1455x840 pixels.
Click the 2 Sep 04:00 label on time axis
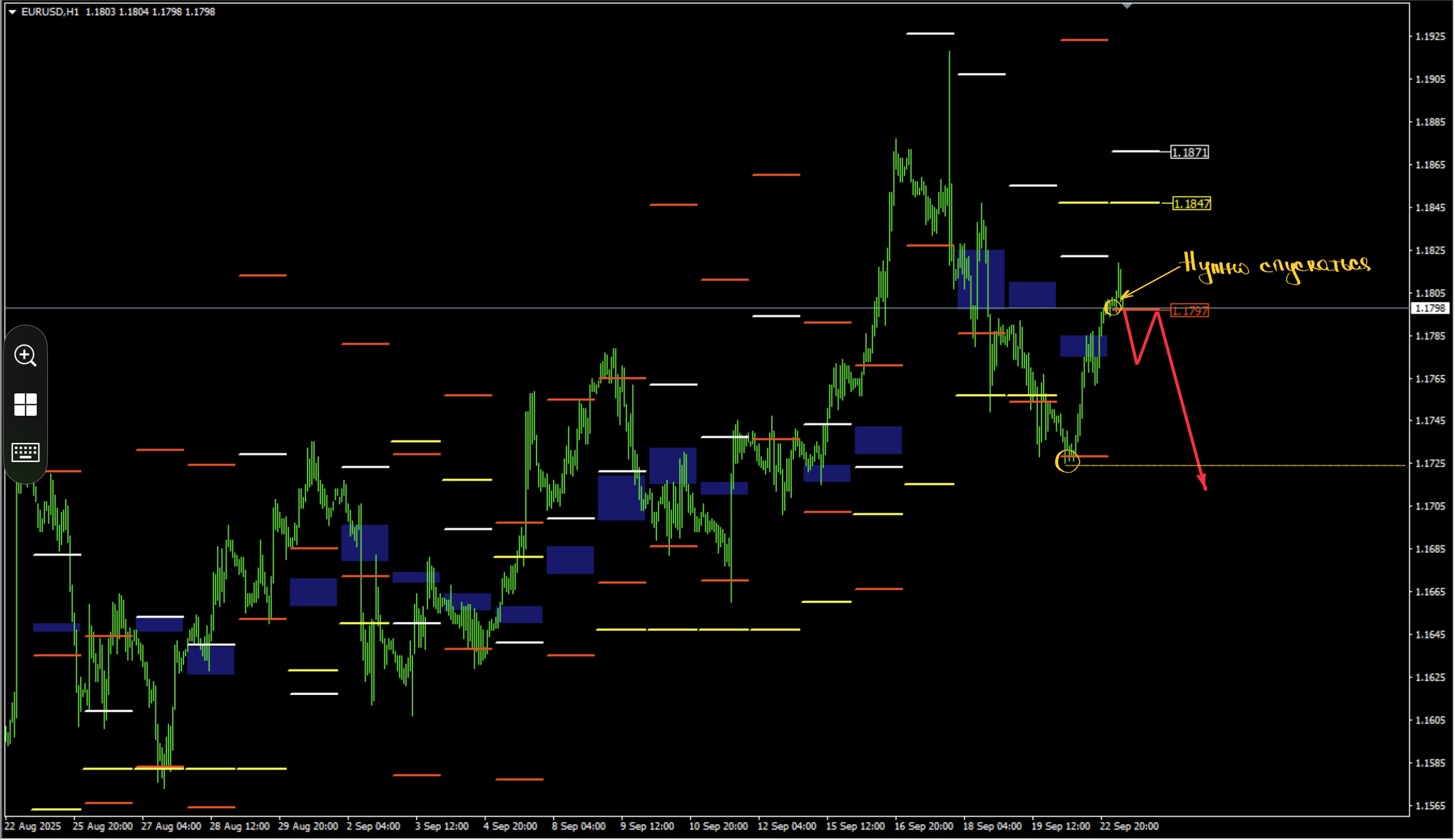373,826
